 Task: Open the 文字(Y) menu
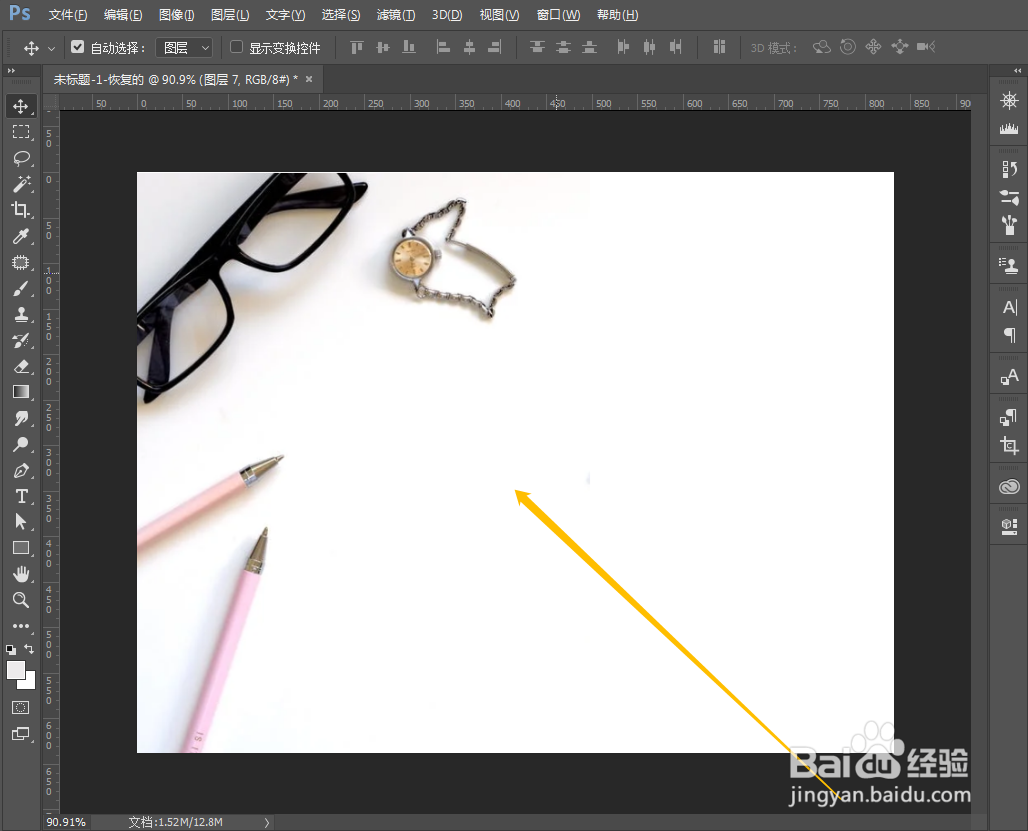click(285, 14)
